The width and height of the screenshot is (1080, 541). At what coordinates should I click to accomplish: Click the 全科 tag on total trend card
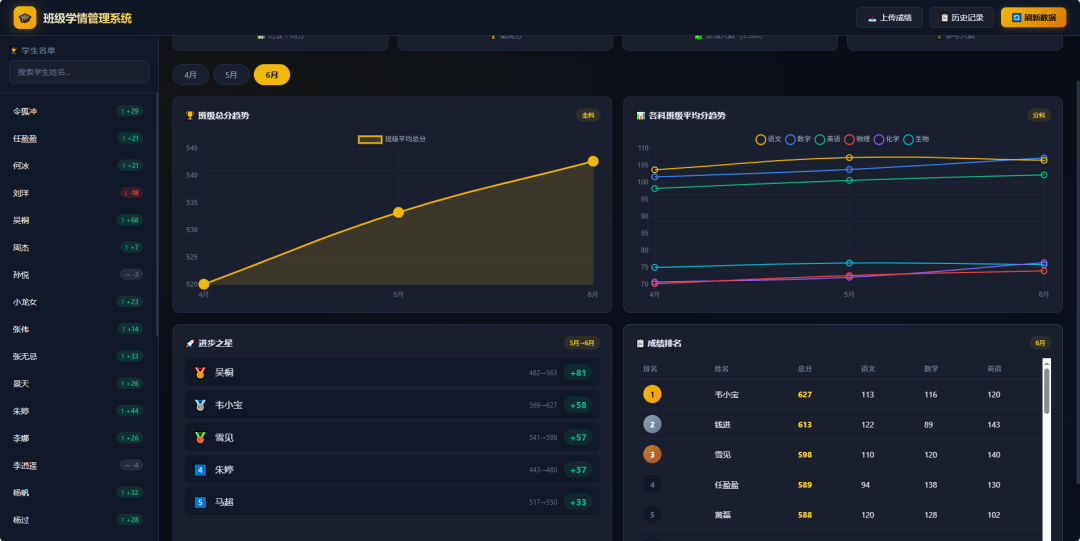point(588,116)
